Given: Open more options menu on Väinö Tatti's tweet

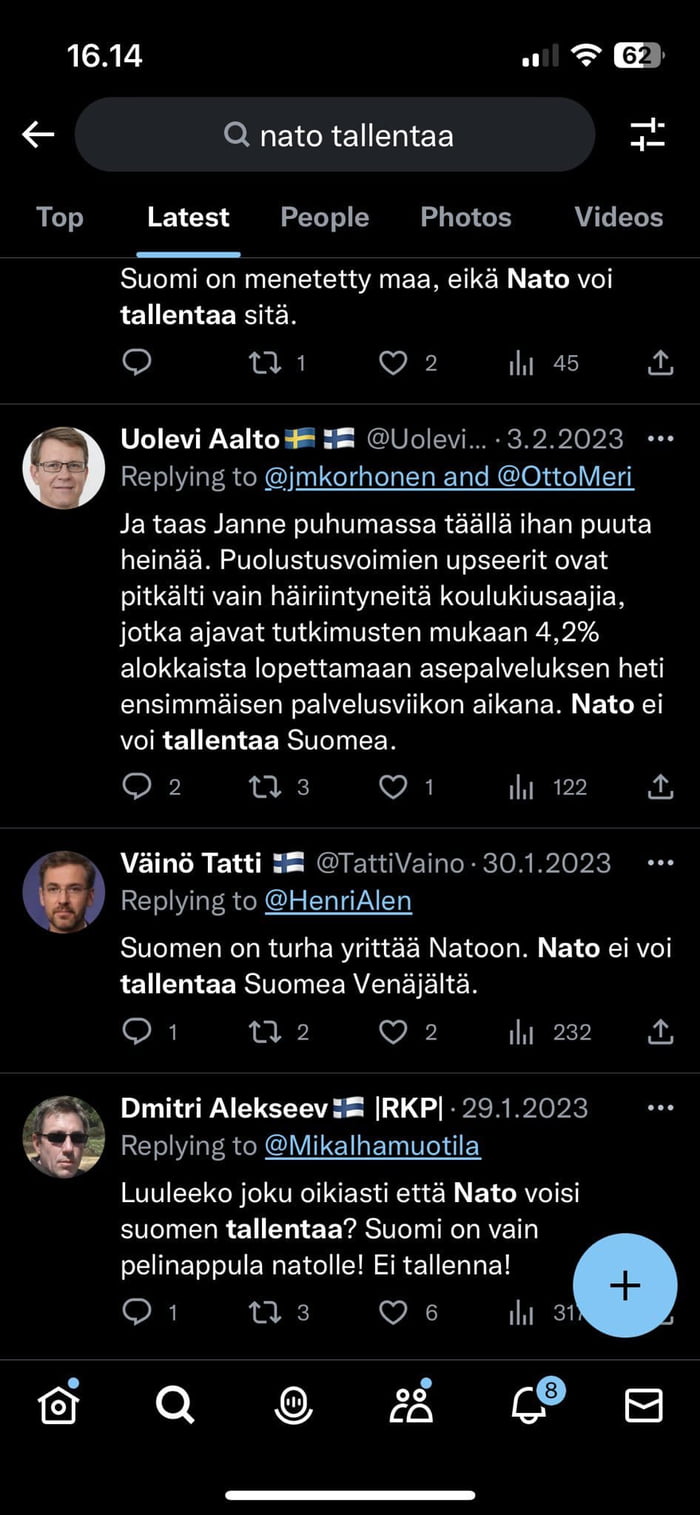Looking at the screenshot, I should coord(660,862).
